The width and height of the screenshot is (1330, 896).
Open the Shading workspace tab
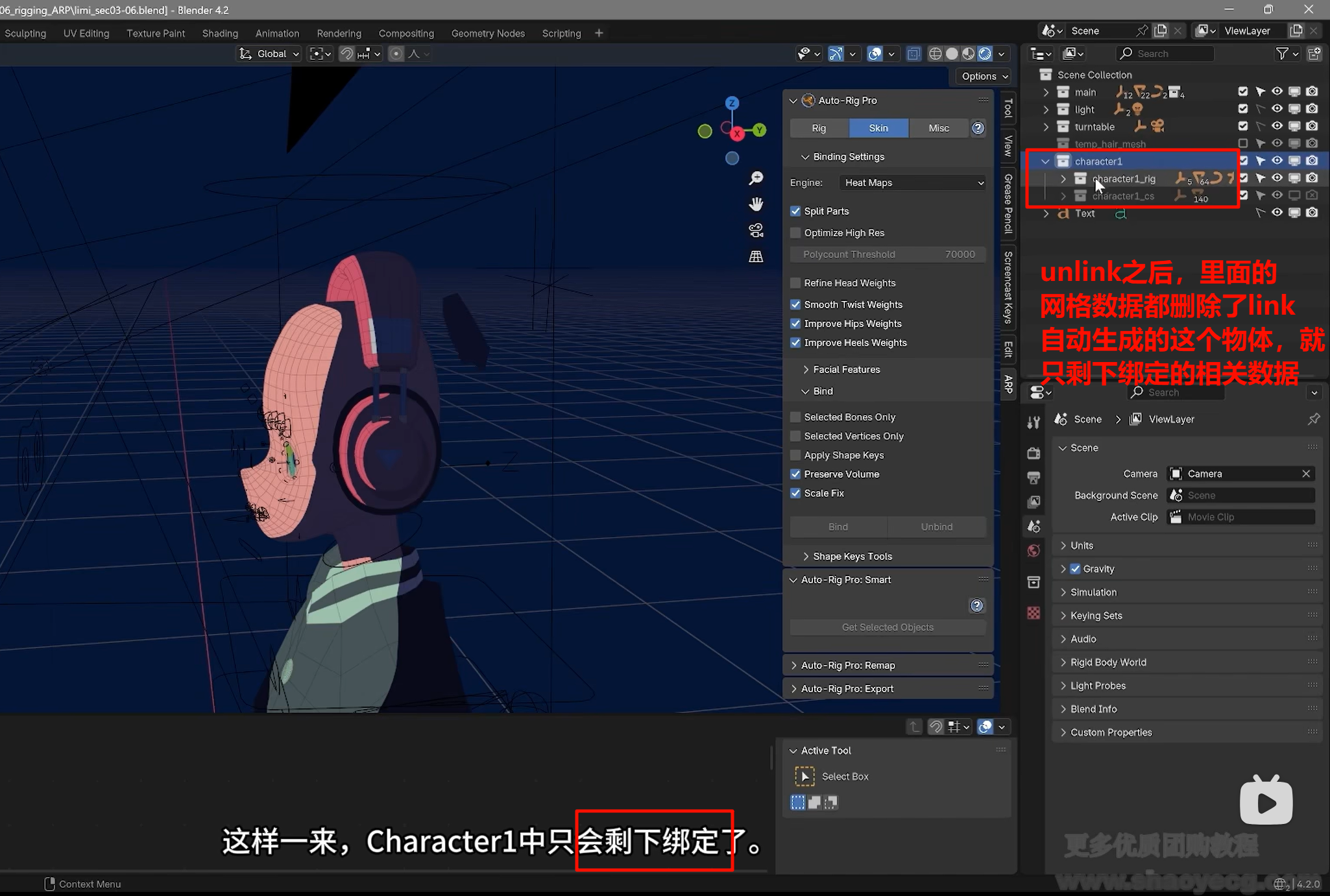(220, 33)
